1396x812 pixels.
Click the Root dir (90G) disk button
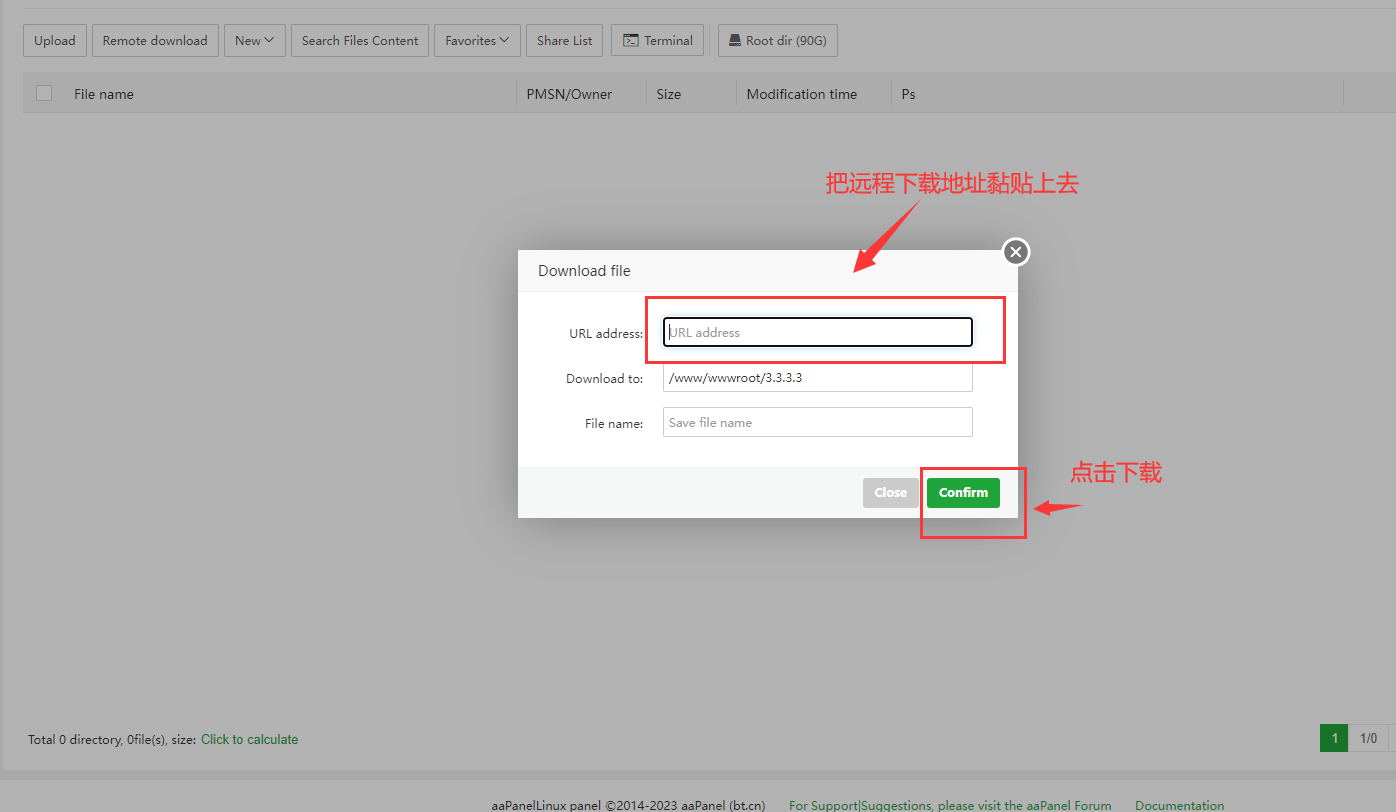pos(777,41)
